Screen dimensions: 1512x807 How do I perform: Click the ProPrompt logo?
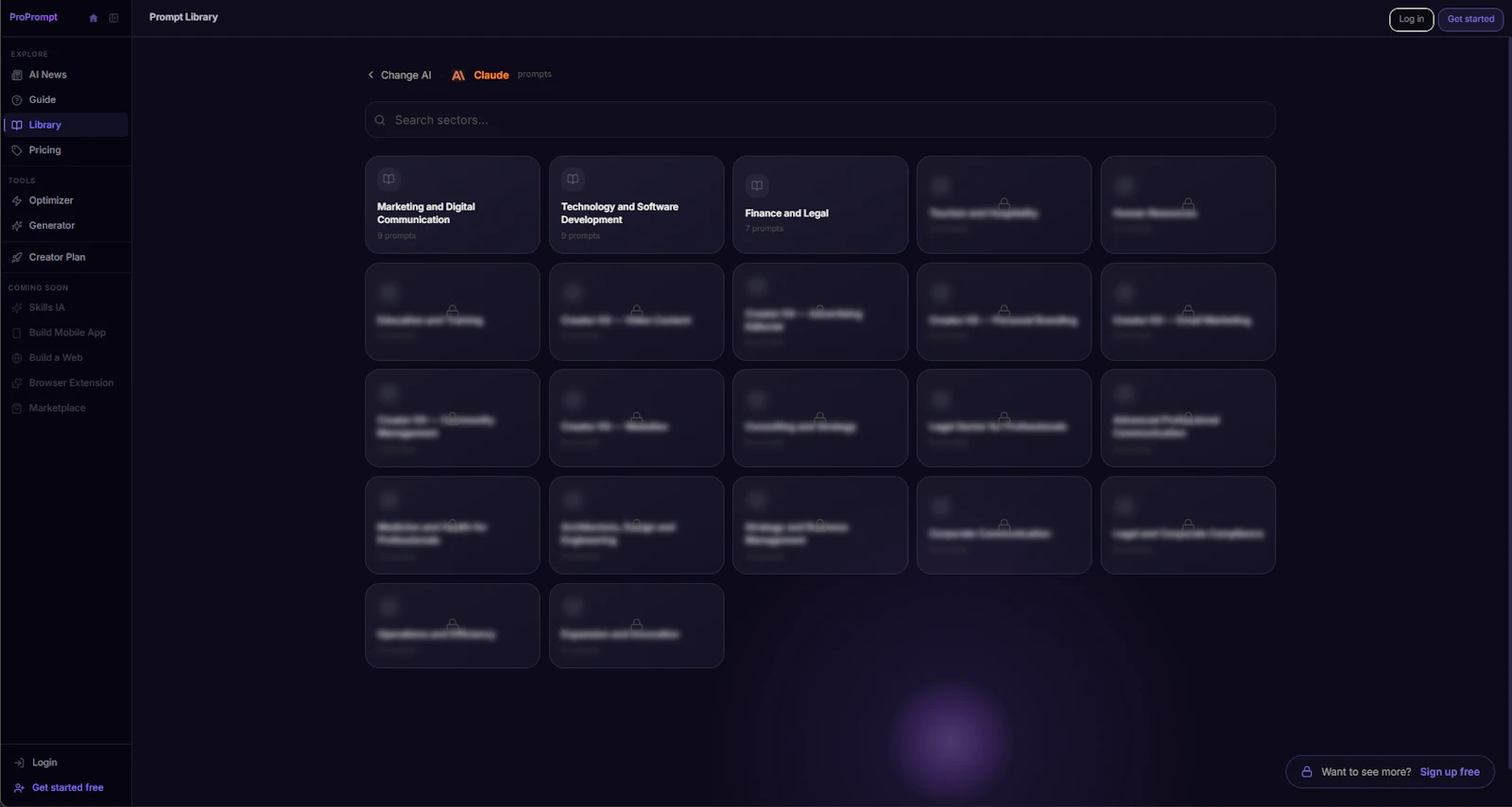click(33, 17)
